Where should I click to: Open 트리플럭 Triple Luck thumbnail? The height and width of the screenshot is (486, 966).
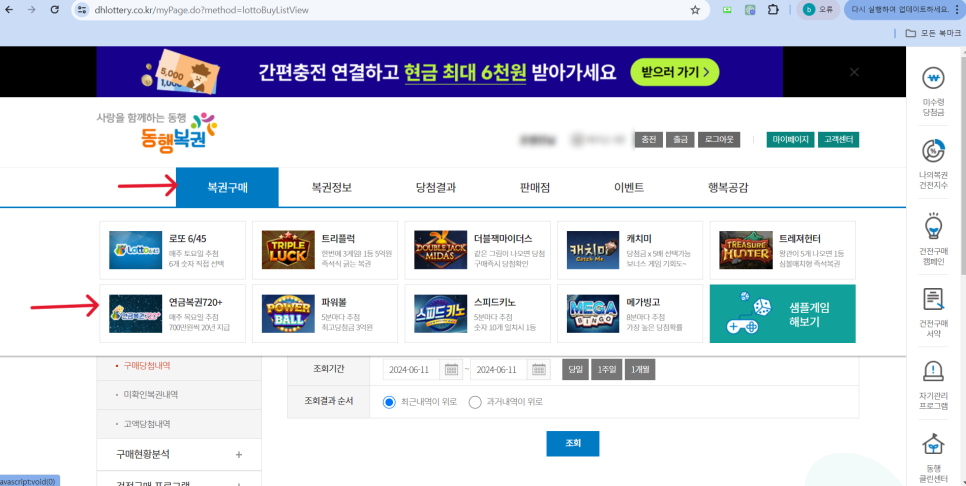(x=288, y=250)
